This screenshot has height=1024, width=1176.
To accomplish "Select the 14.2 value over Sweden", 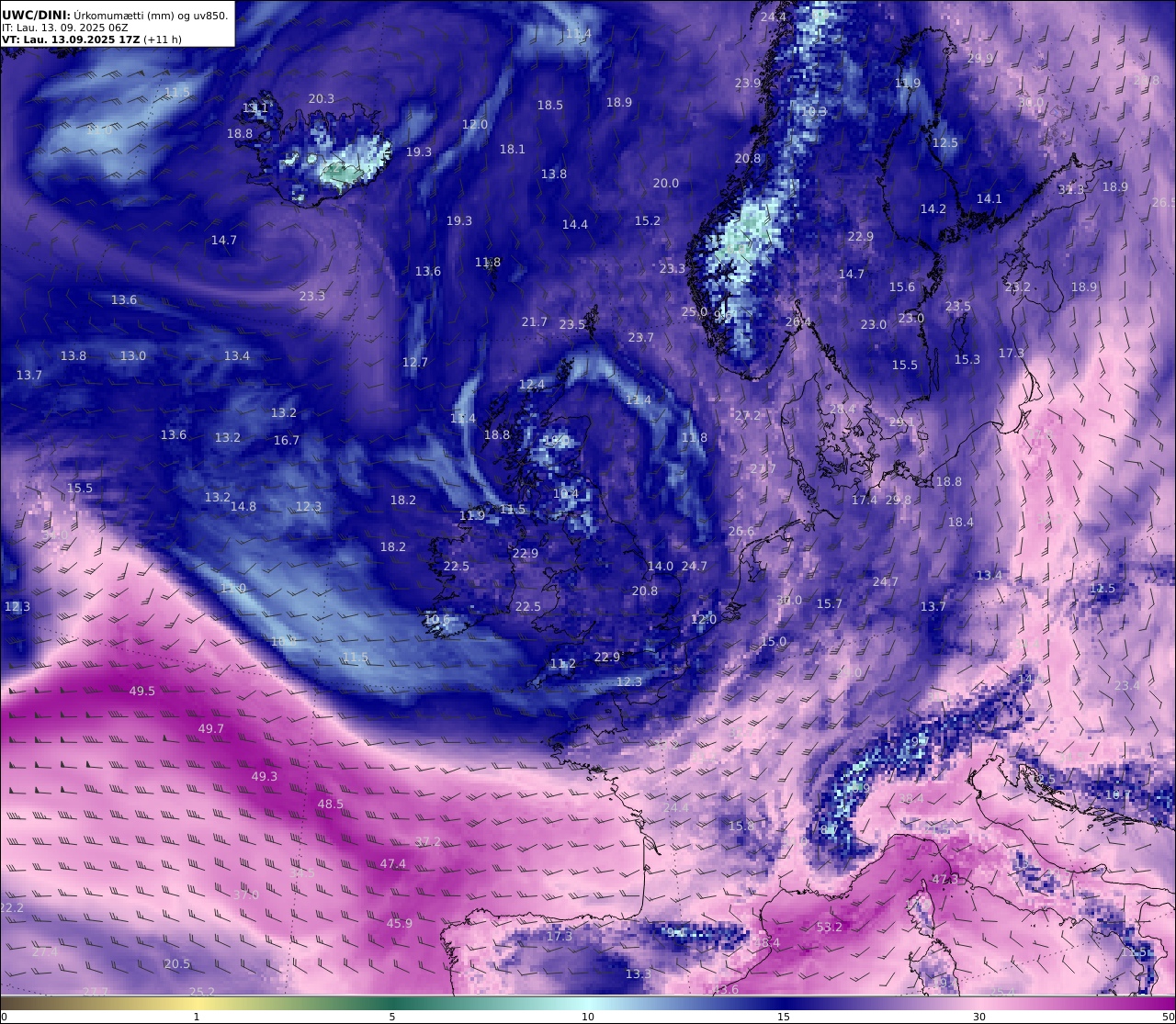I will pos(933,208).
